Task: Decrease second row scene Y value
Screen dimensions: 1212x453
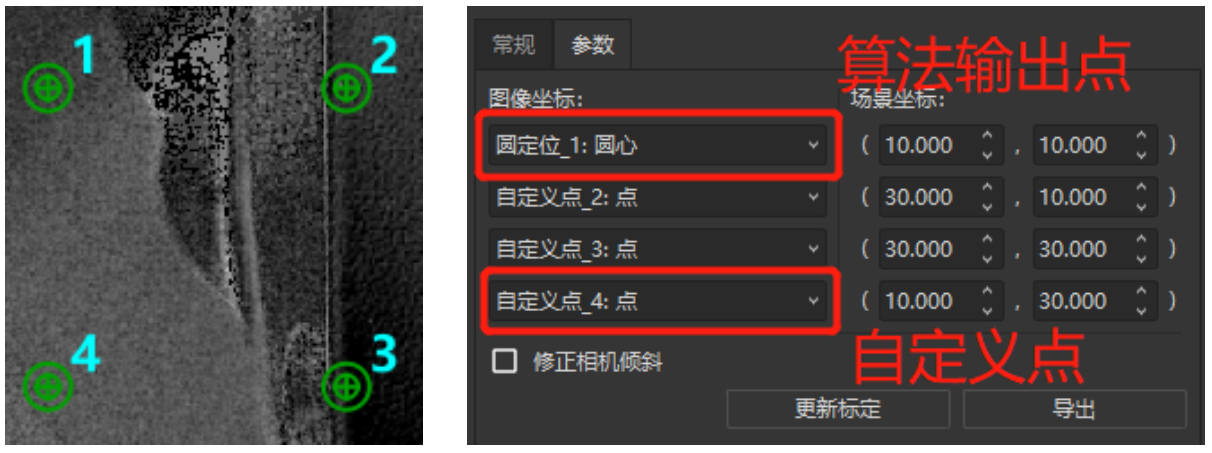Action: pos(1142,206)
